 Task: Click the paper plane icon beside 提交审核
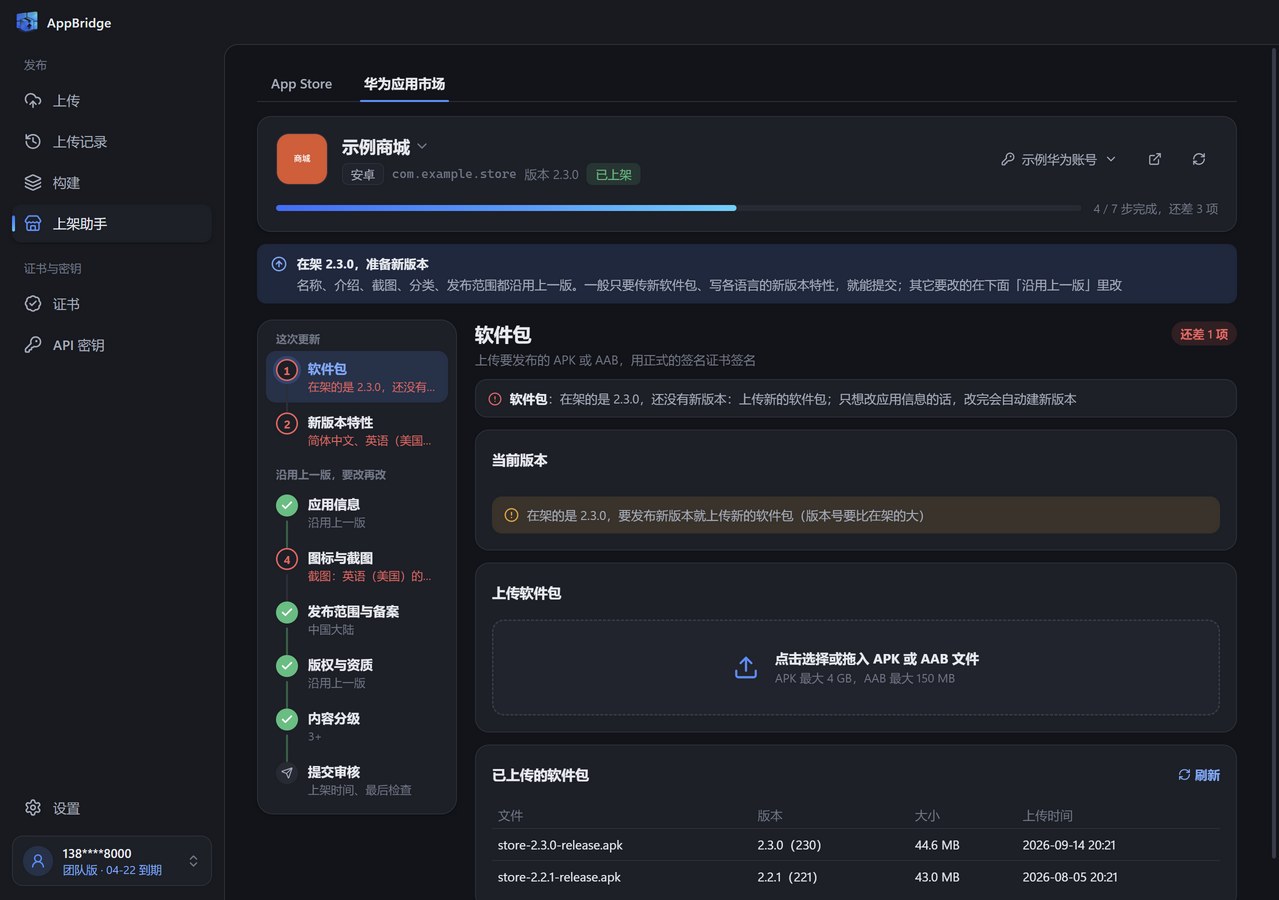point(287,773)
